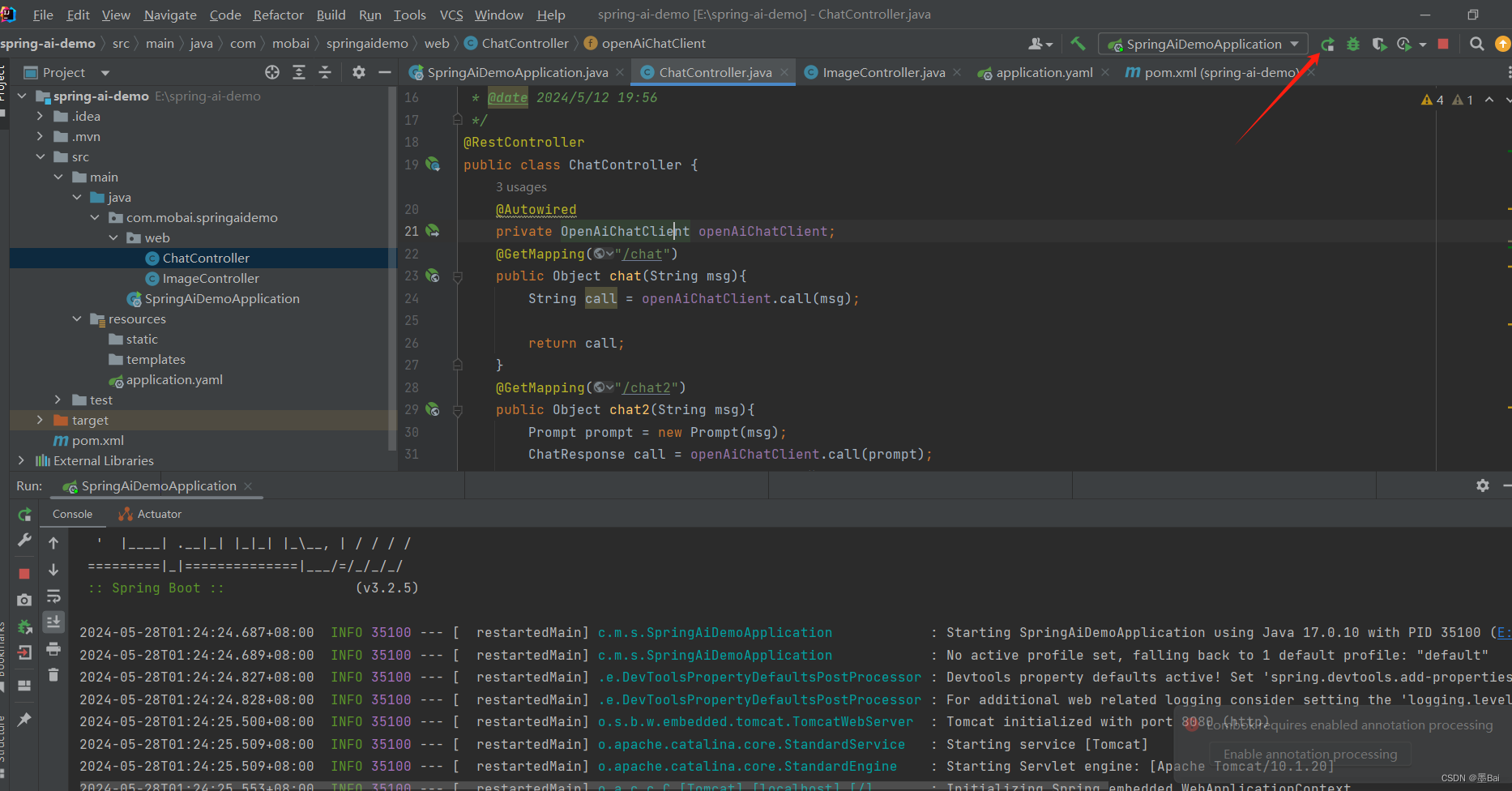This screenshot has width=1512, height=791.
Task: Start debugging with the green bug icon
Action: click(x=1353, y=44)
